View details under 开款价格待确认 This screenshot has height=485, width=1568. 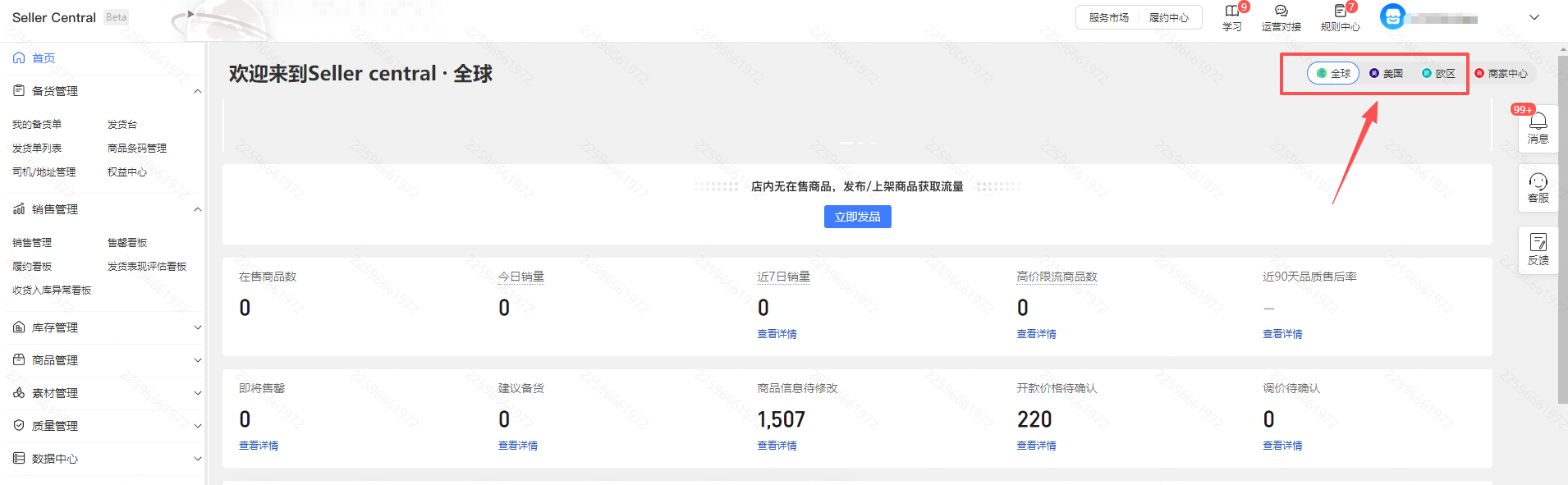[1036, 446]
